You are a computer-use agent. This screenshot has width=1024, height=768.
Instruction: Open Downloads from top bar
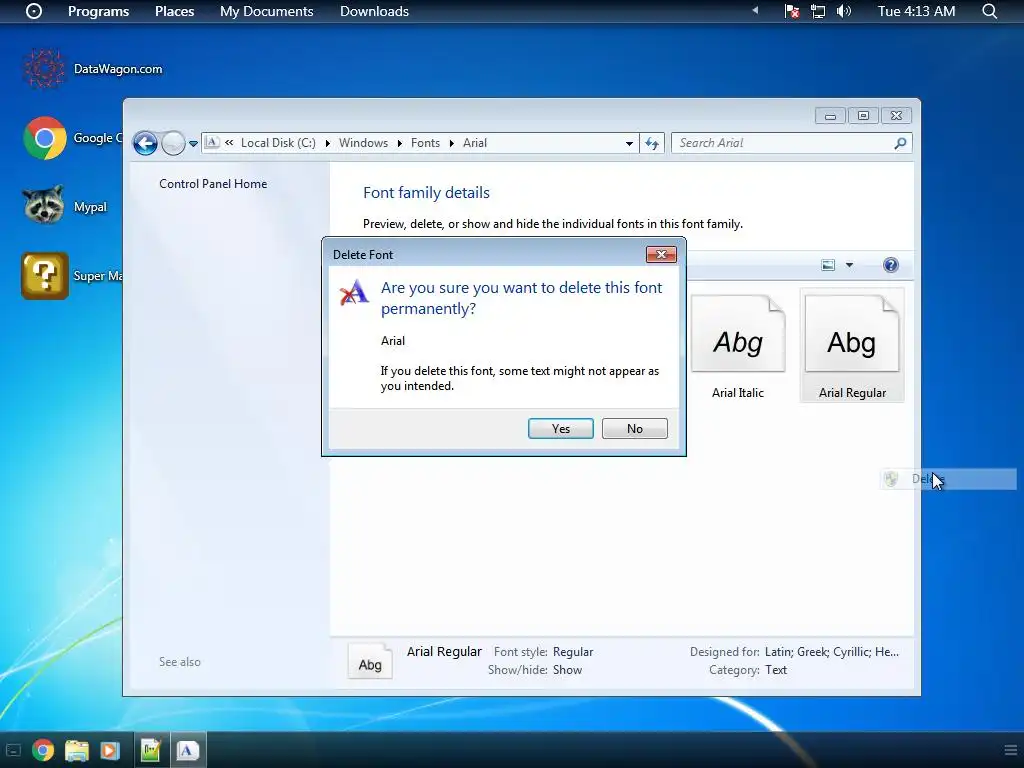(374, 11)
